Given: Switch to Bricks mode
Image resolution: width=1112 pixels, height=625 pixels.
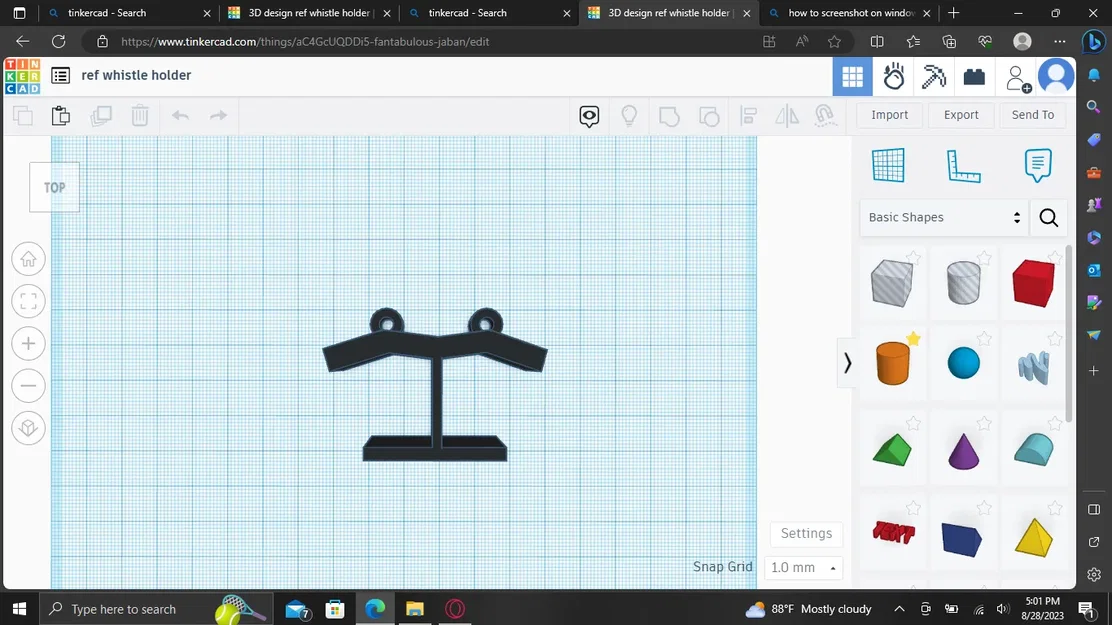Looking at the screenshot, I should [974, 77].
